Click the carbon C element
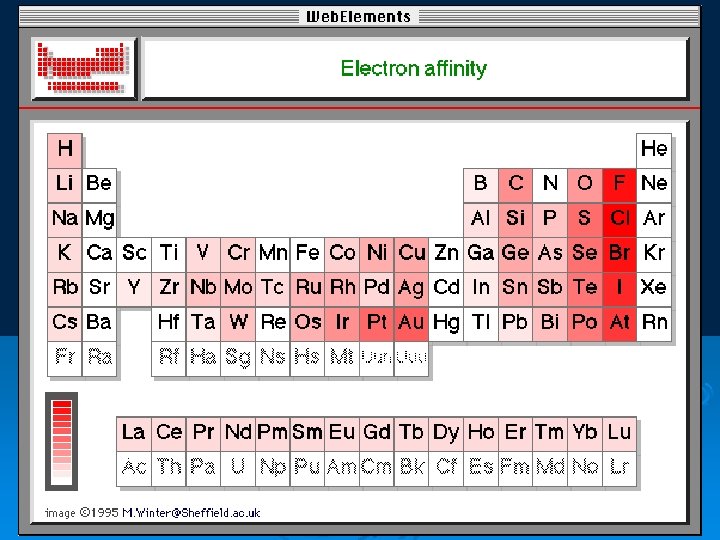The height and width of the screenshot is (540, 720). click(516, 186)
